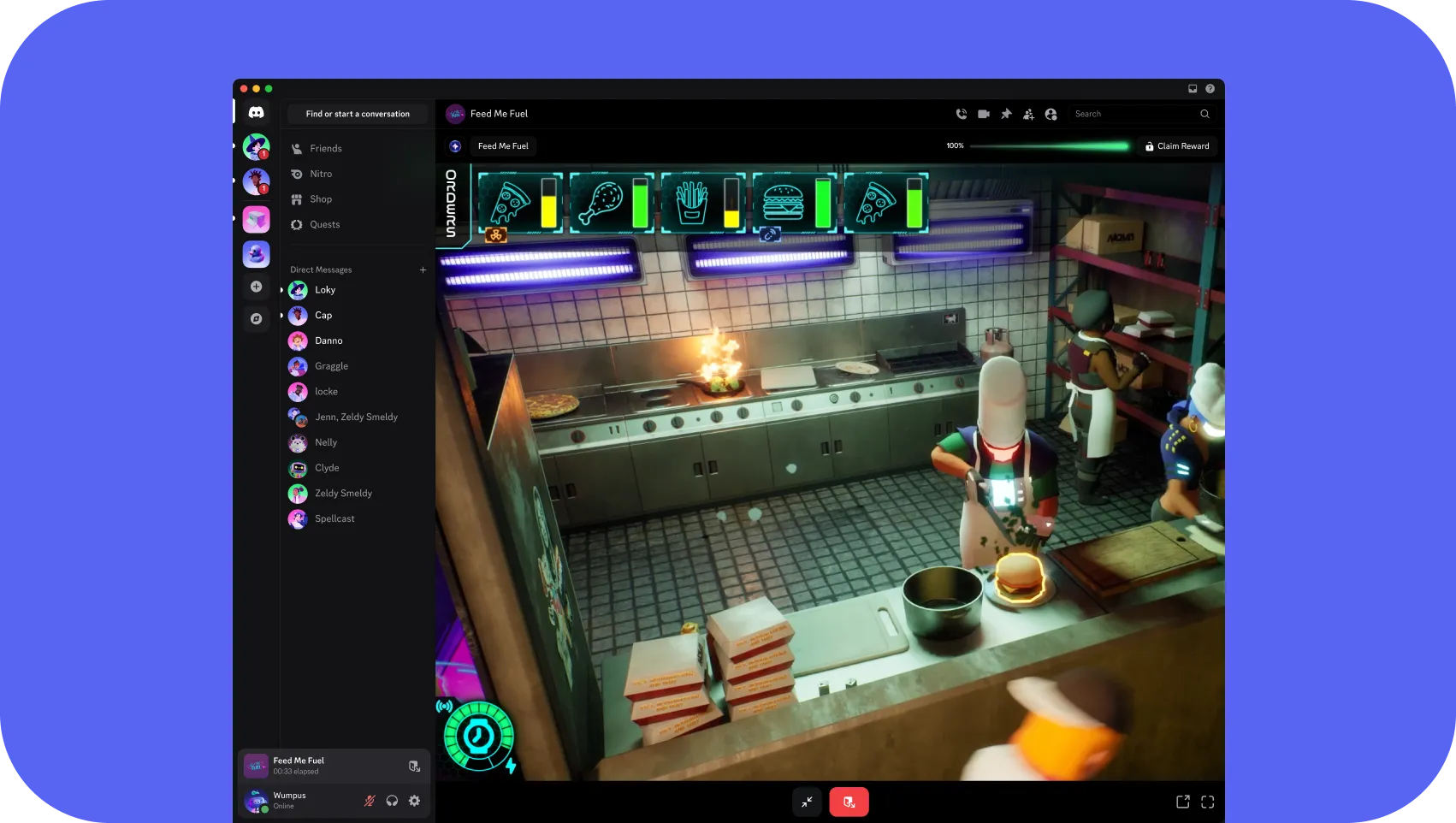1456x823 pixels.
Task: Click create DM plus icon
Action: tap(423, 269)
